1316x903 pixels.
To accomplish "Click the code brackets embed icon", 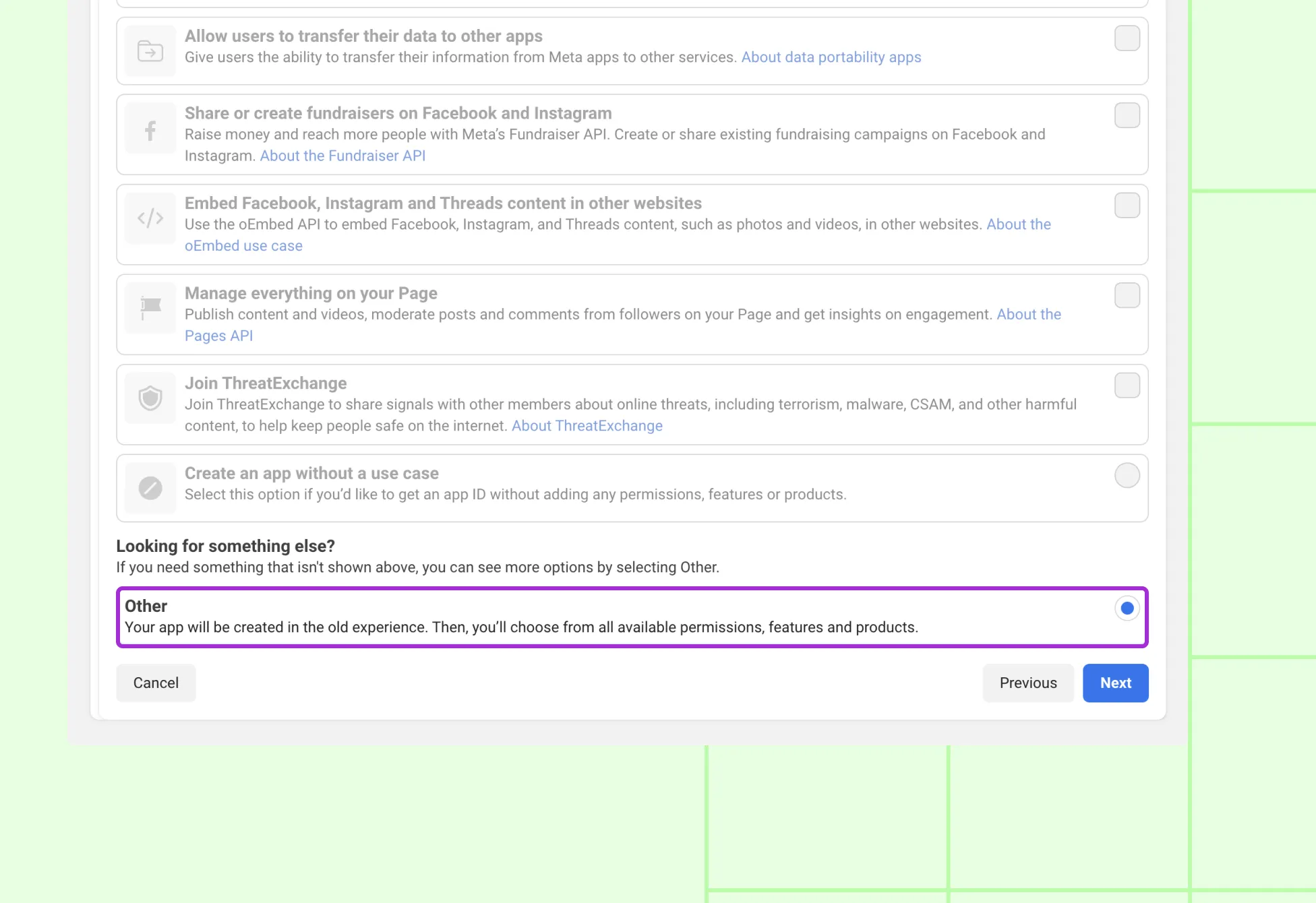I will point(150,218).
